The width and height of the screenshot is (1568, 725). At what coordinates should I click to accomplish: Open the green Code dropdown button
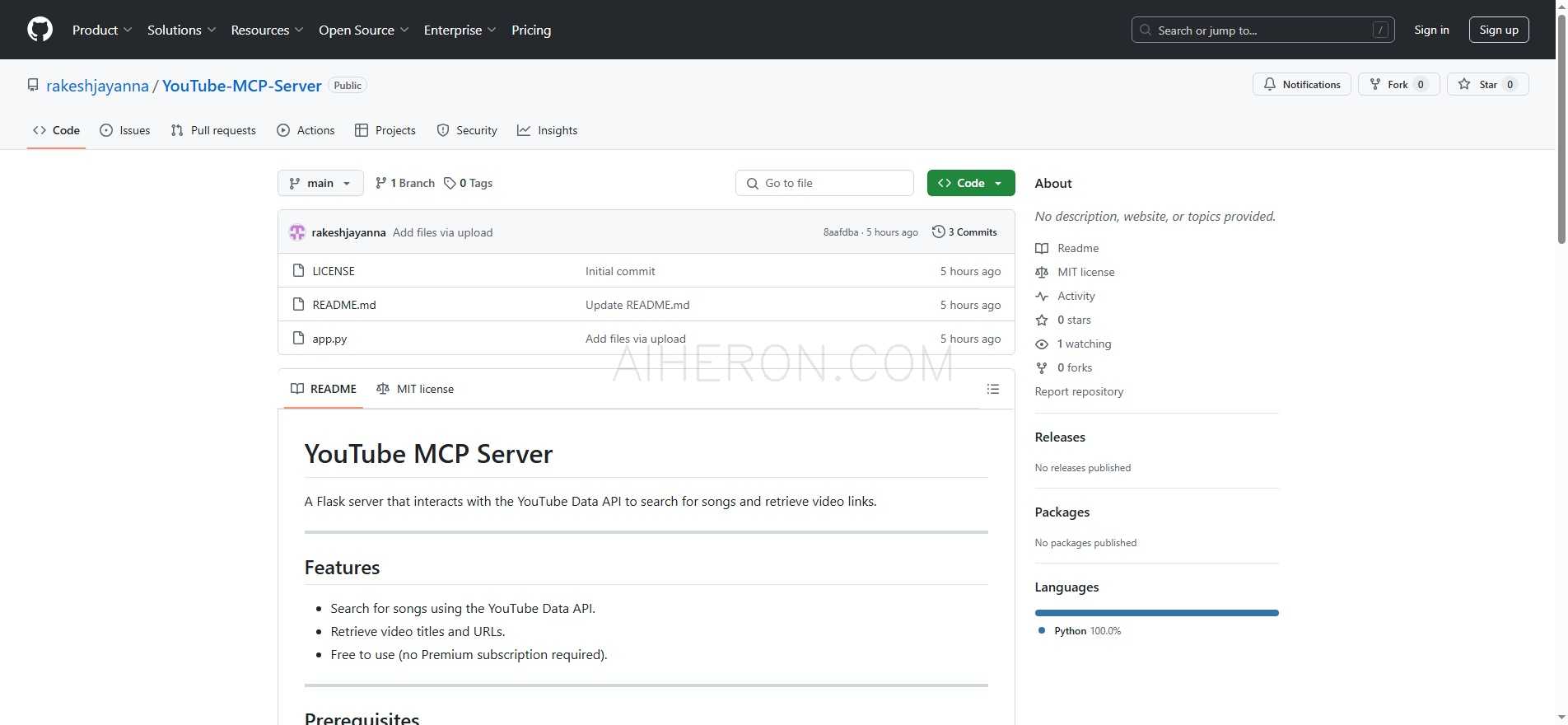click(x=971, y=183)
